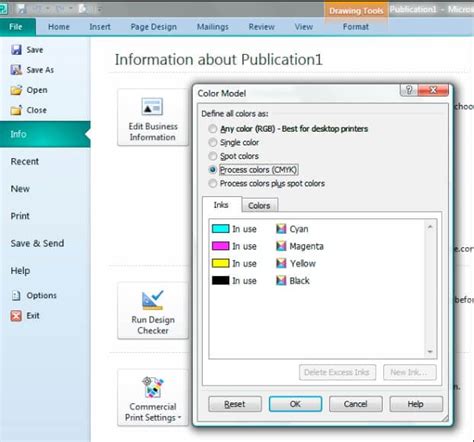This screenshot has width=474, height=442.
Task: Click the inks list scroll down arrow
Action: tap(430, 351)
